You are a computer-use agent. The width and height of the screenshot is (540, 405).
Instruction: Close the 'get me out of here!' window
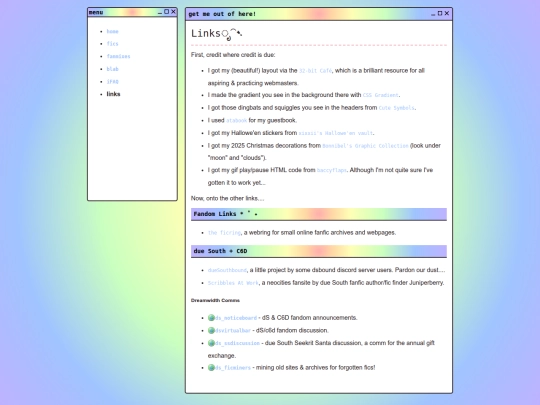[x=447, y=13]
